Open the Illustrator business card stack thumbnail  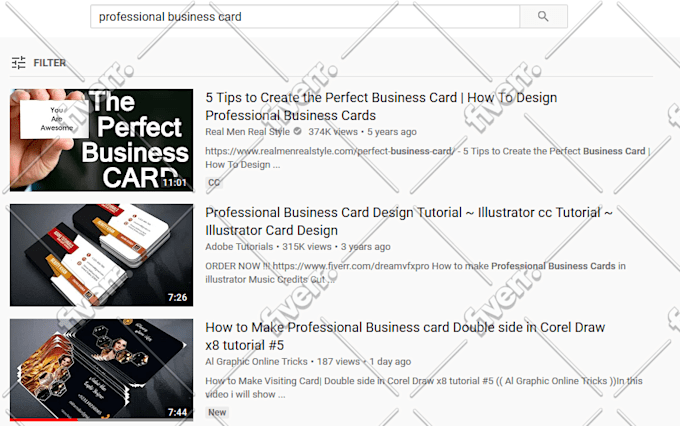(101, 255)
